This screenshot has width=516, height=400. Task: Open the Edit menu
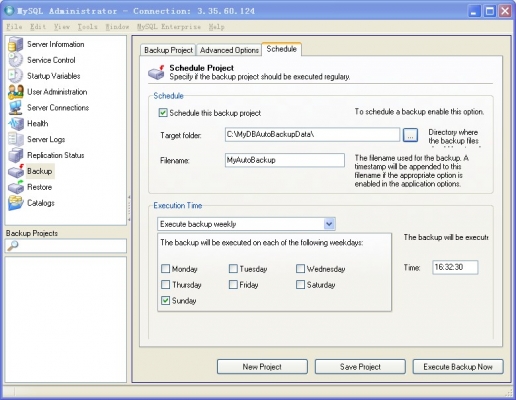tap(38, 27)
